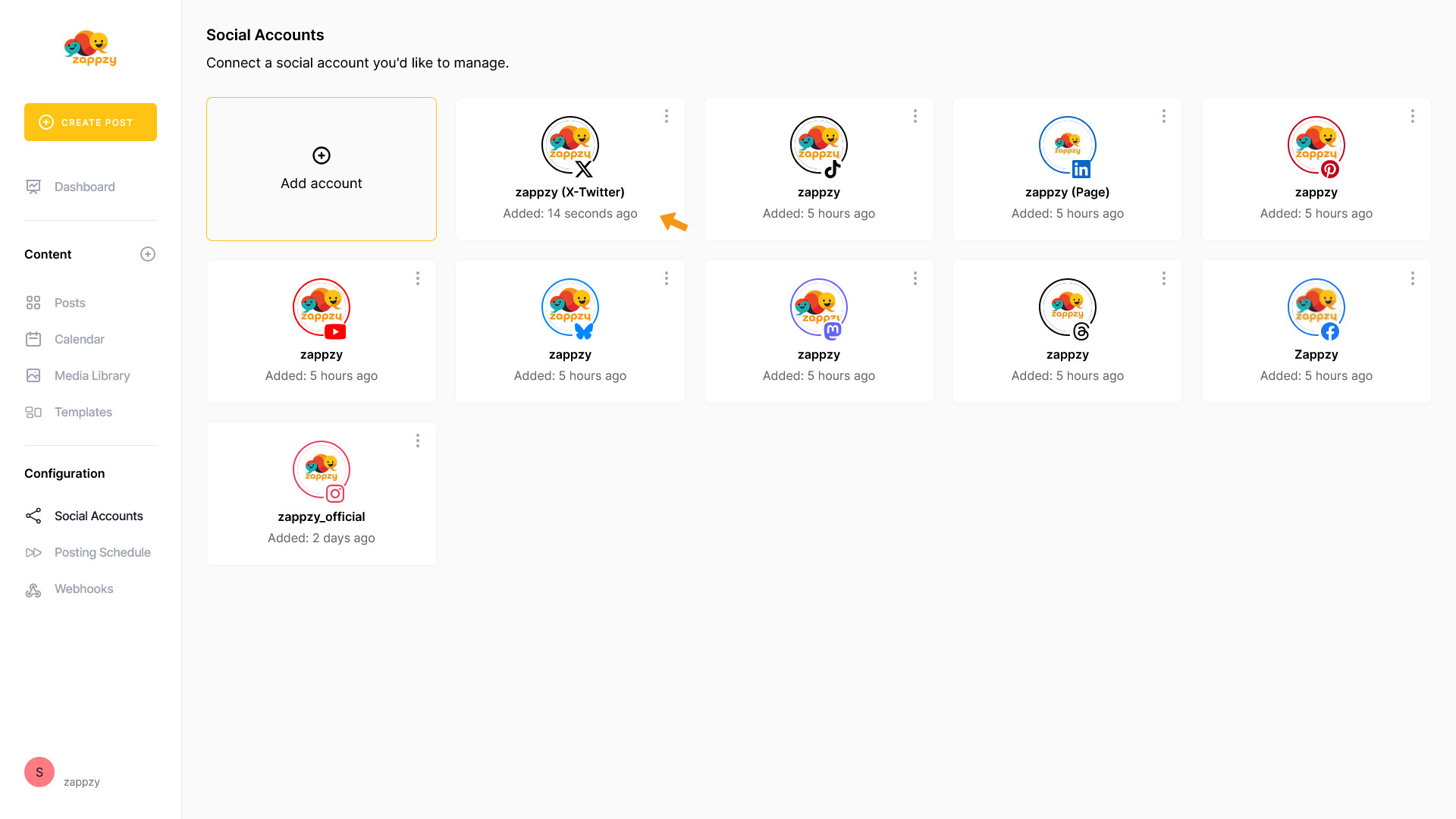Click the Create Post button
The height and width of the screenshot is (819, 1456).
click(90, 122)
